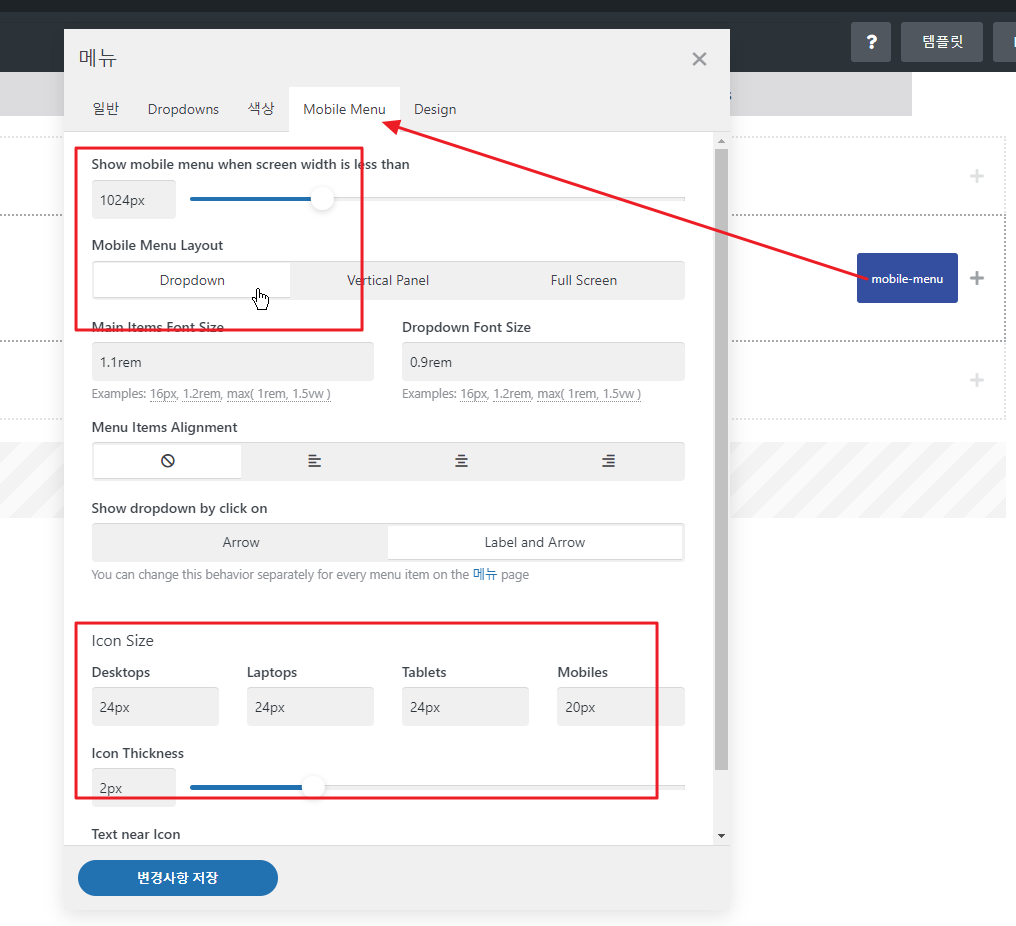Open the 템플릿 button in top bar
The height and width of the screenshot is (926, 1016).
(x=941, y=42)
